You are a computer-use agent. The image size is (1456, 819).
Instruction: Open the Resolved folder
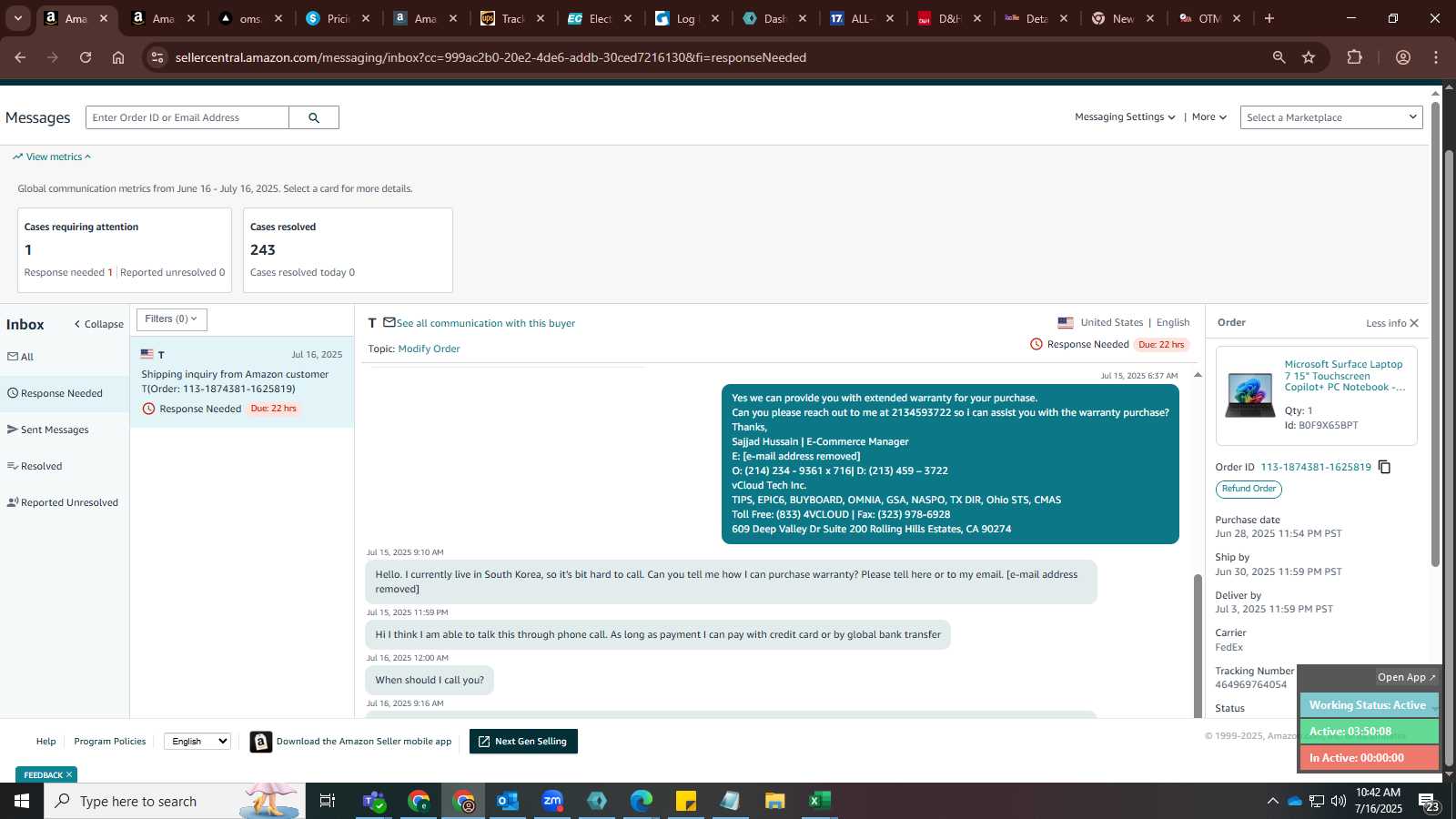[x=65, y=466]
